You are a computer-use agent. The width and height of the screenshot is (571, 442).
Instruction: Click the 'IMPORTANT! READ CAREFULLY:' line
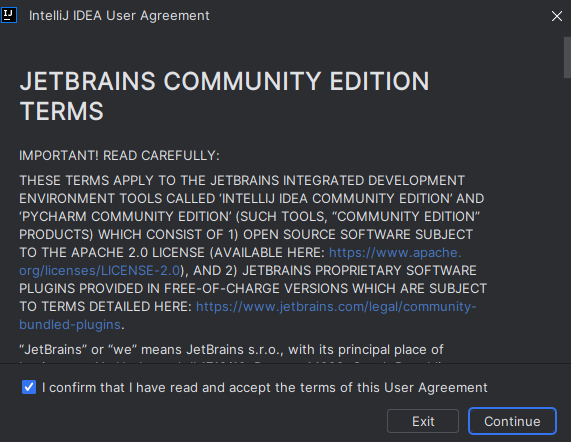click(119, 155)
